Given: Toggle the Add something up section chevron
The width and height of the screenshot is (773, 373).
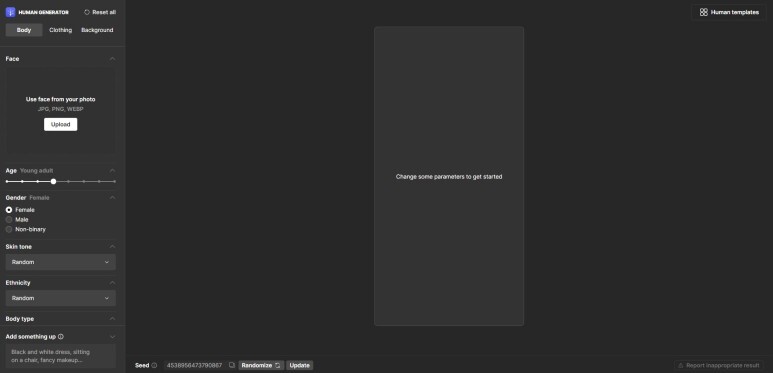Looking at the screenshot, I should click(112, 337).
